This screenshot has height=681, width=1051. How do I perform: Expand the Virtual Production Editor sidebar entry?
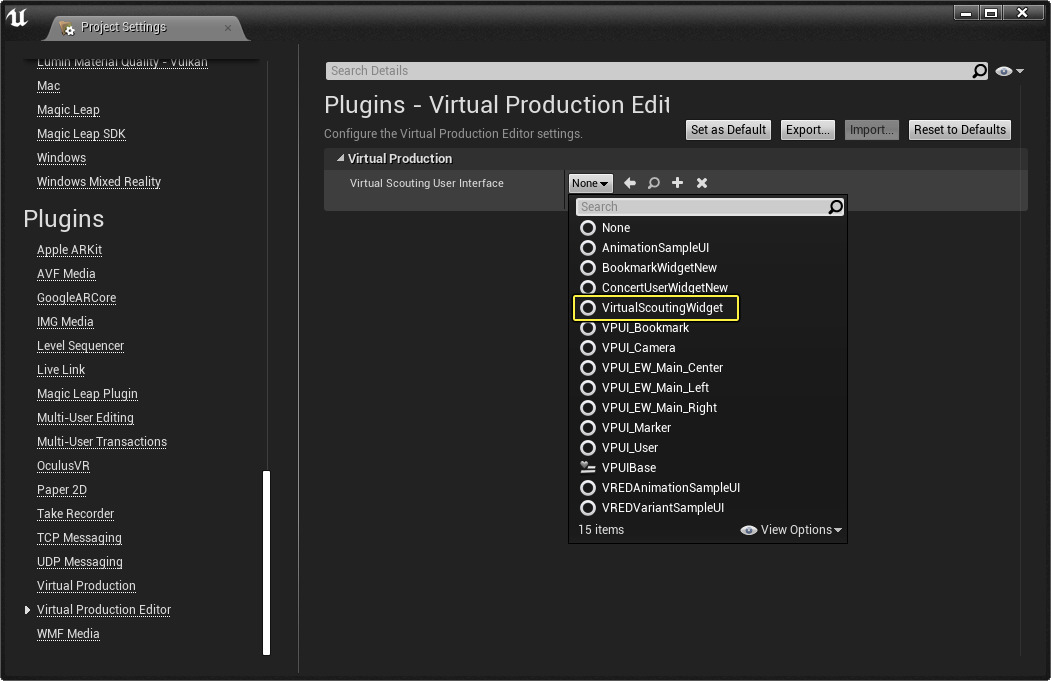click(28, 609)
